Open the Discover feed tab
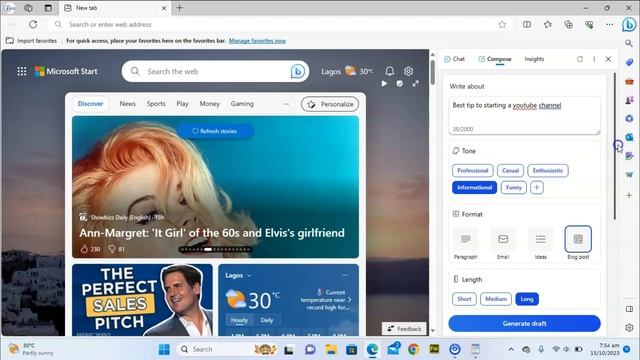640x360 pixels. [x=91, y=104]
